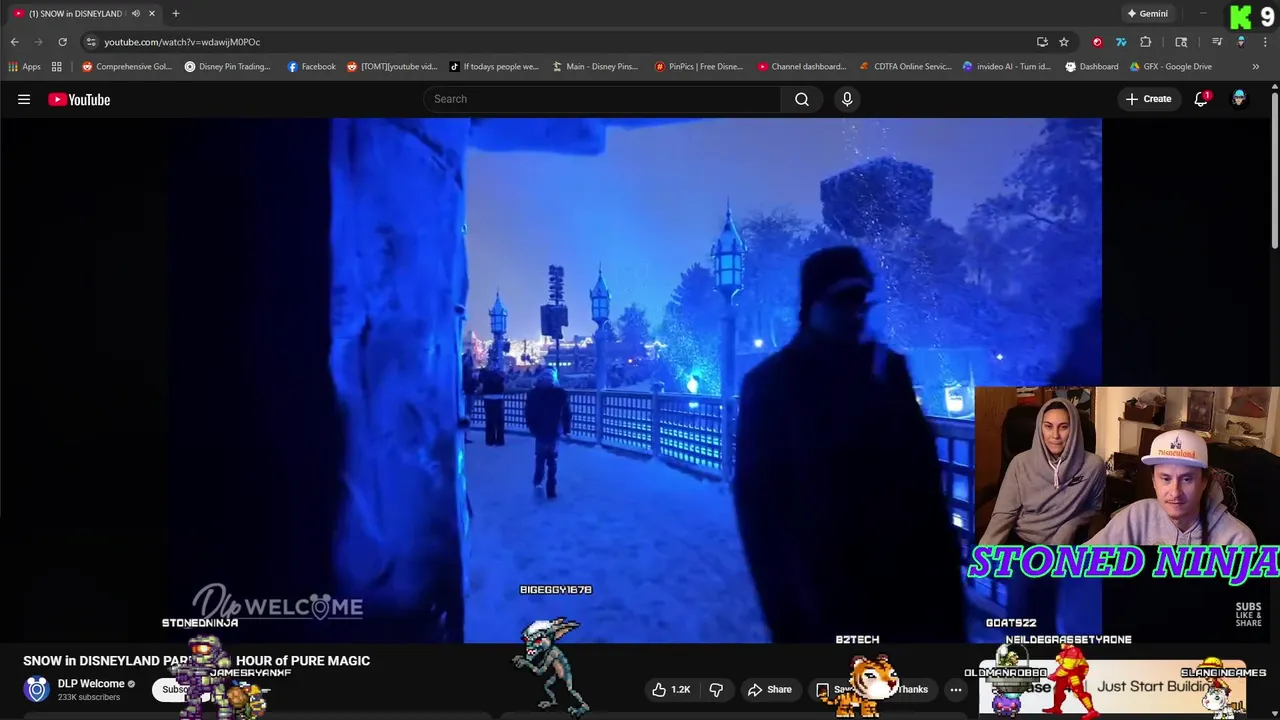Open Dashboard bookmark
This screenshot has width=1280, height=720.
pyautogui.click(x=1092, y=67)
